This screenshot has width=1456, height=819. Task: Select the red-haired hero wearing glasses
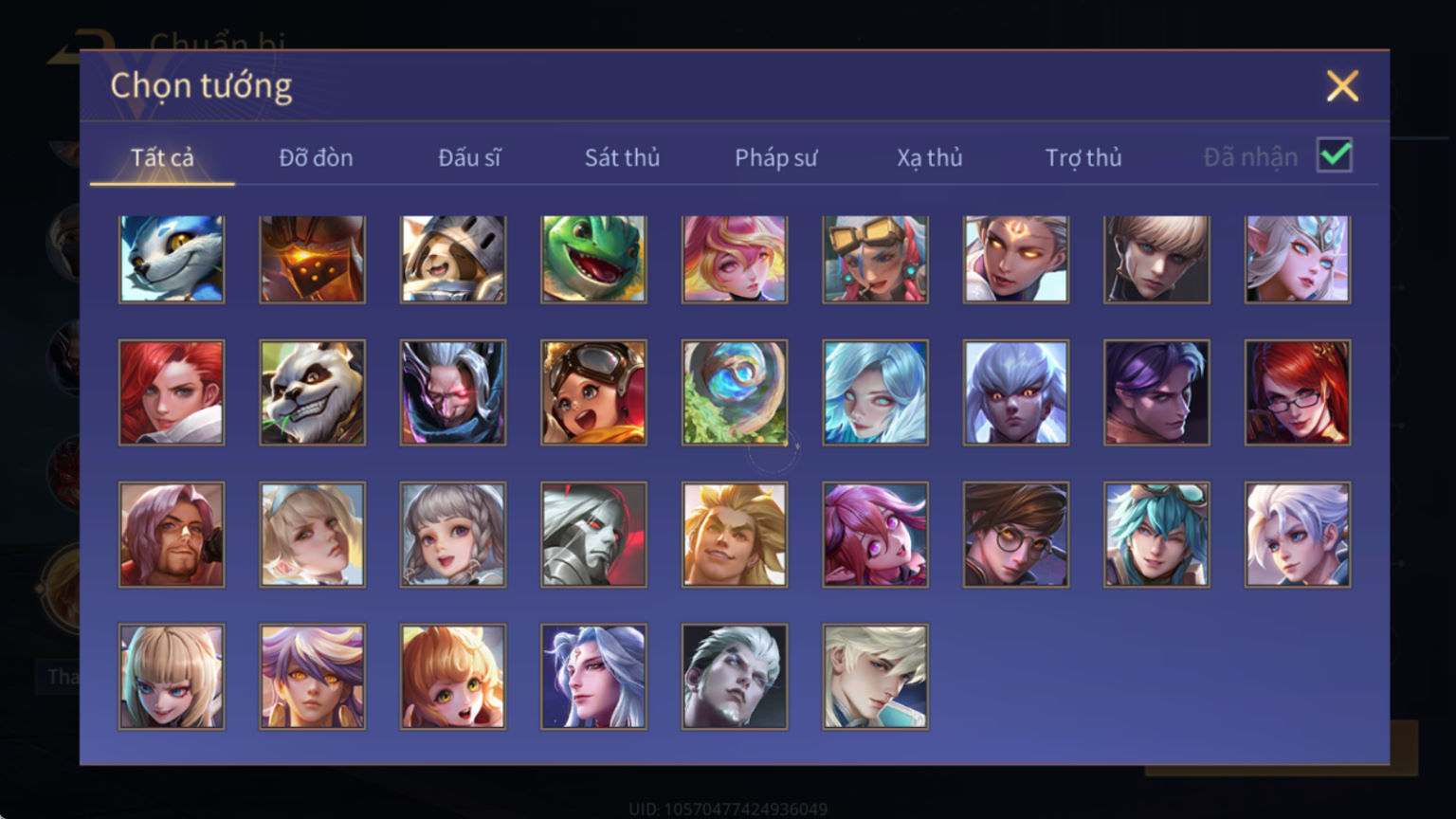click(x=1297, y=392)
